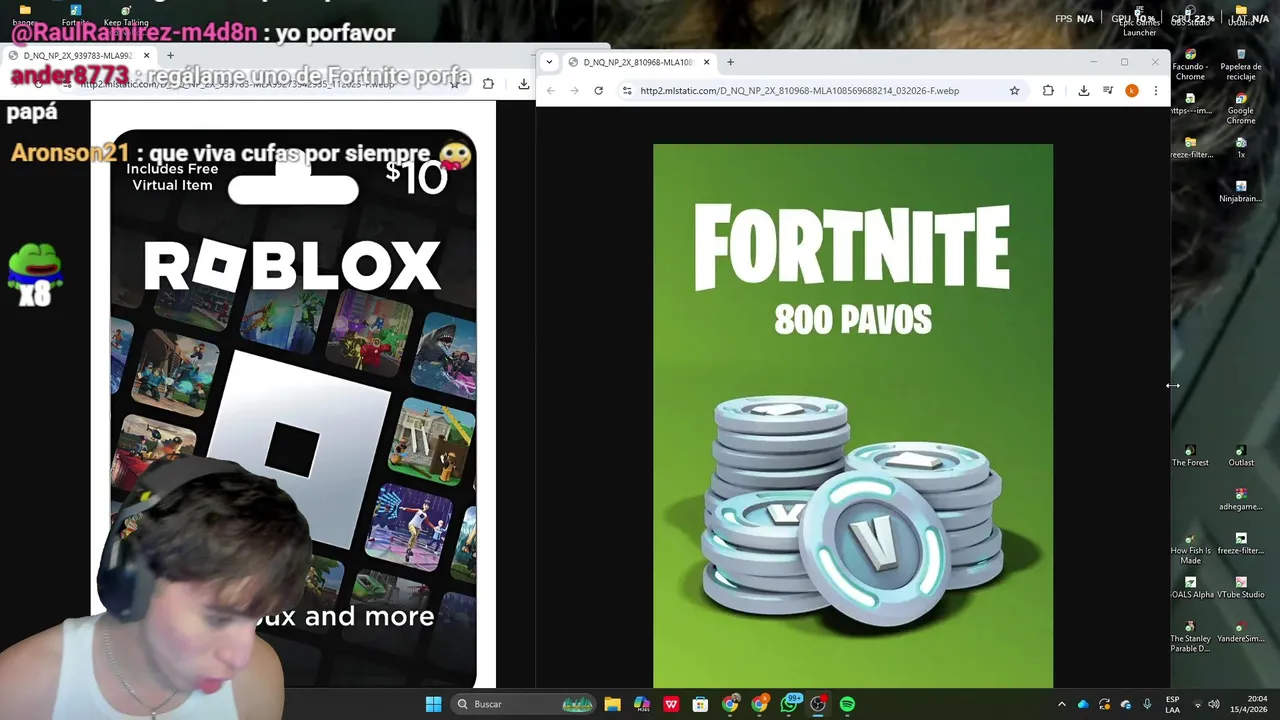Viewport: 1280px width, 720px height.
Task: Open File Explorer from the taskbar
Action: click(x=612, y=704)
